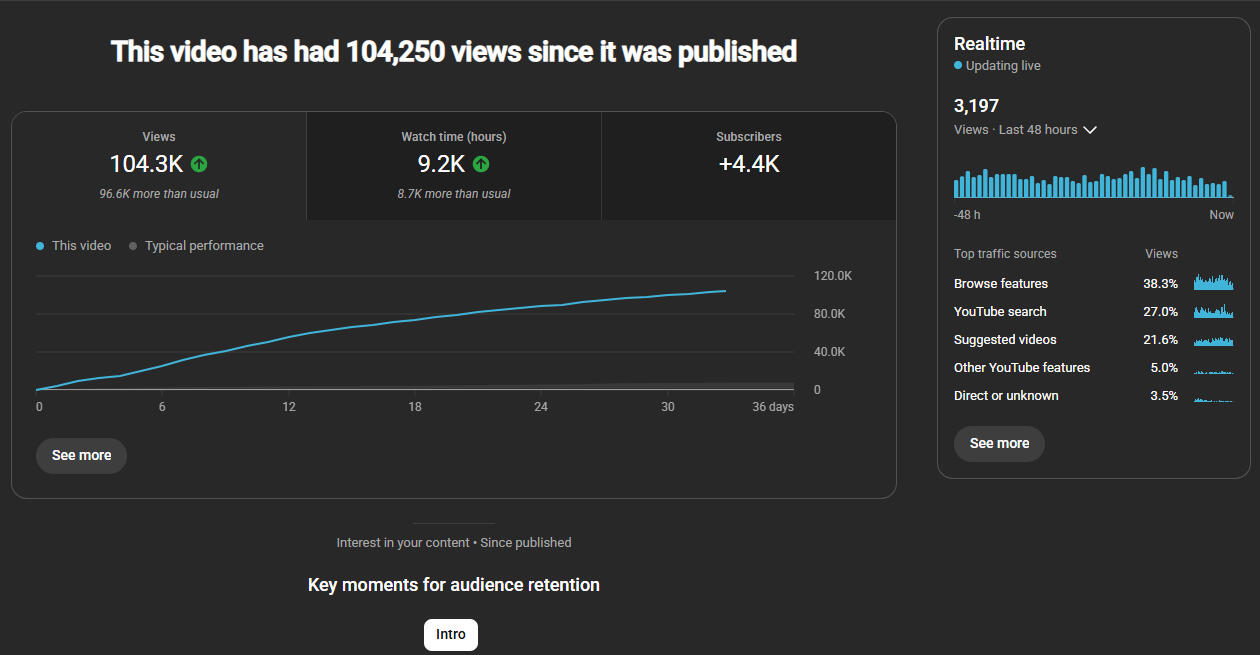The image size is (1260, 655).
Task: Click the blue Updating live dot
Action: [958, 66]
